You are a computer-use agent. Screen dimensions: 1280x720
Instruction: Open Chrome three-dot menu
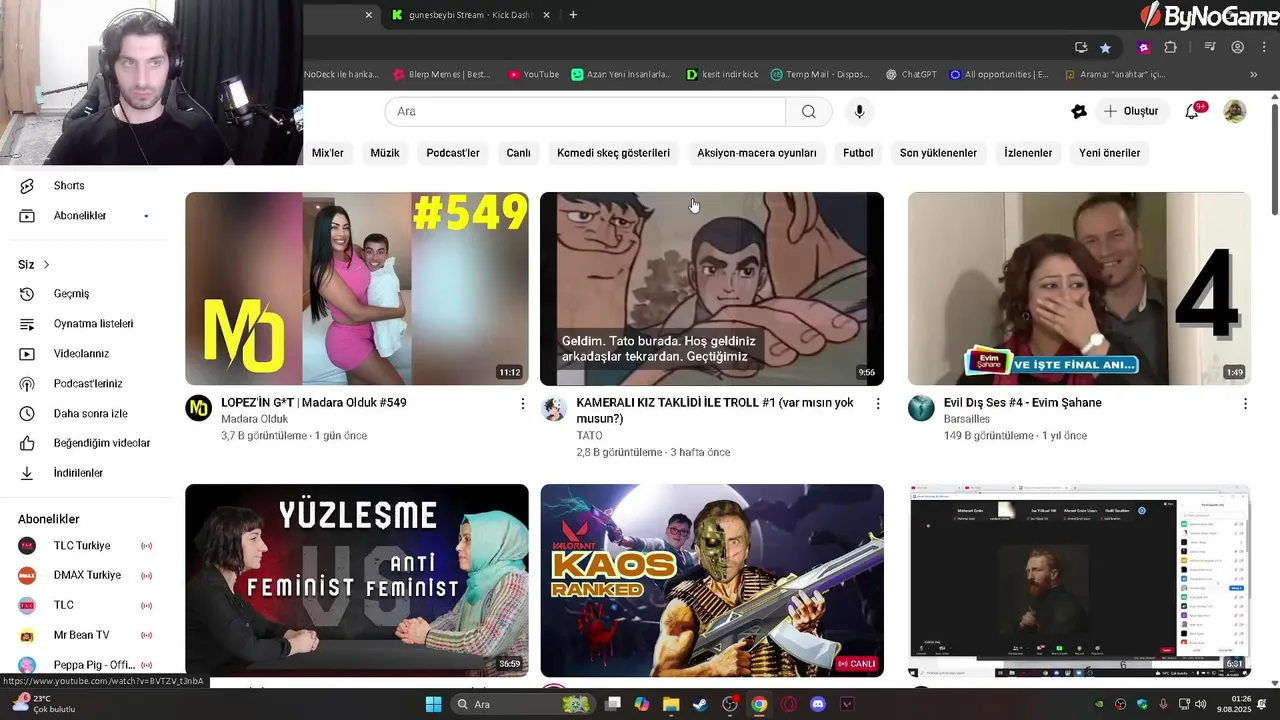tap(1264, 47)
